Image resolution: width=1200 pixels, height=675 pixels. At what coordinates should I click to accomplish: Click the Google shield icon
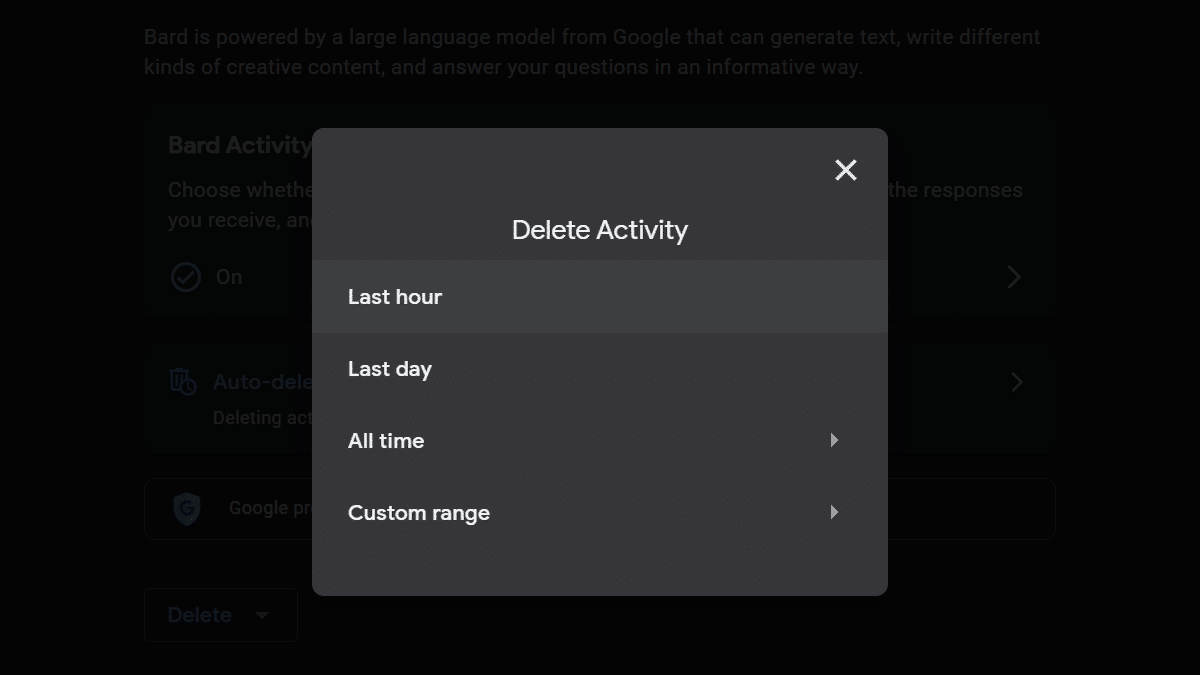186,509
